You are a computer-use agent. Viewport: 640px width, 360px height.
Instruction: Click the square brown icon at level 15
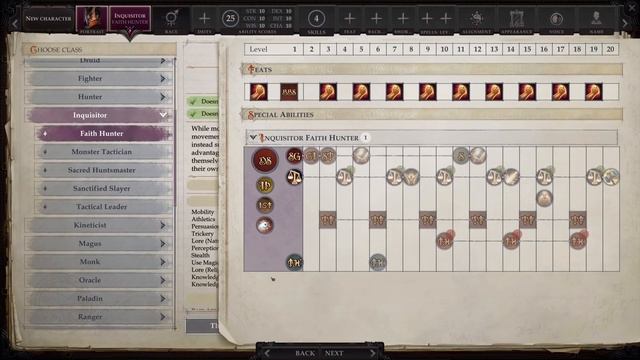pyautogui.click(x=527, y=220)
